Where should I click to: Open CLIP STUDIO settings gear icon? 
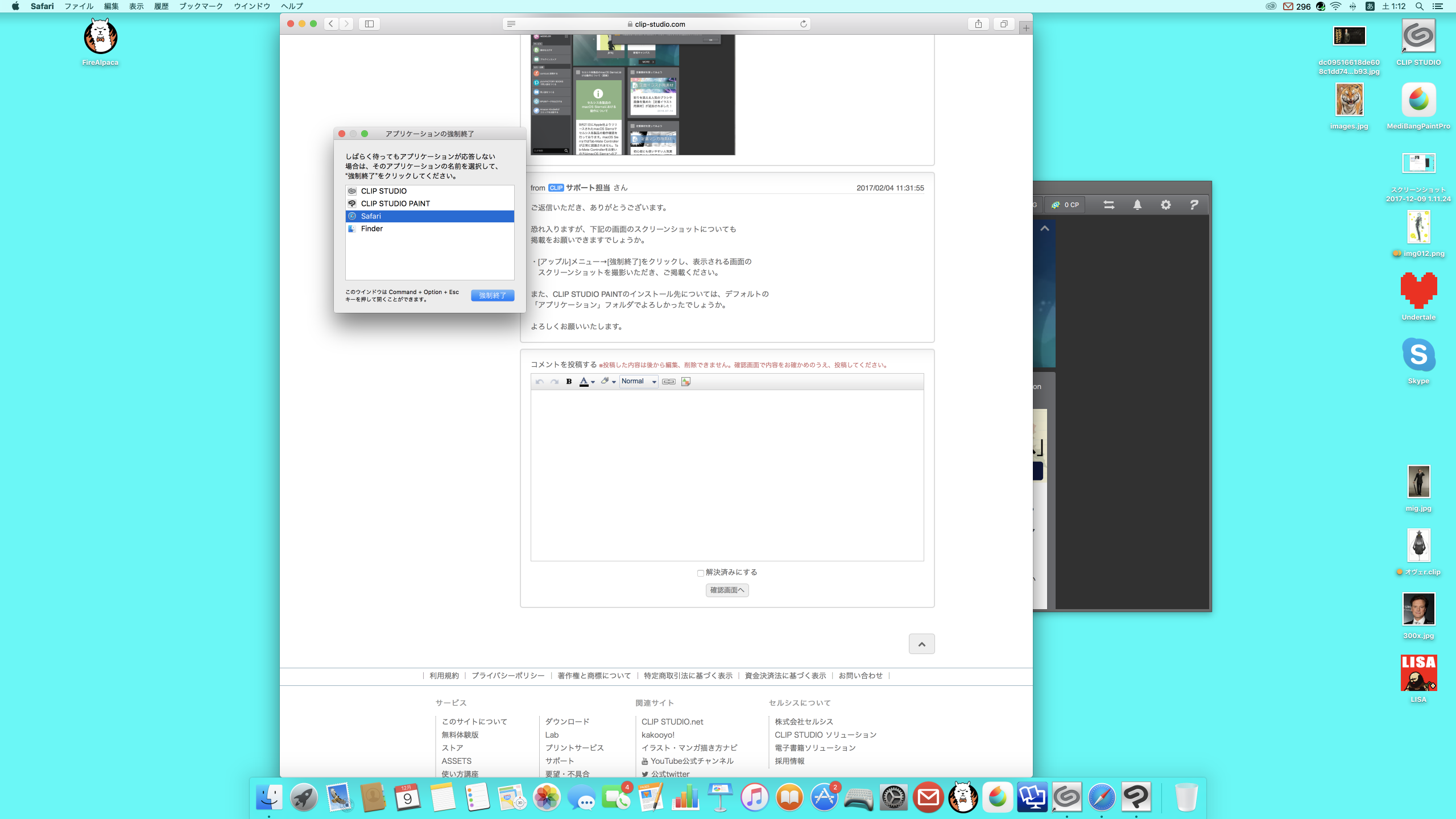tap(1165, 205)
